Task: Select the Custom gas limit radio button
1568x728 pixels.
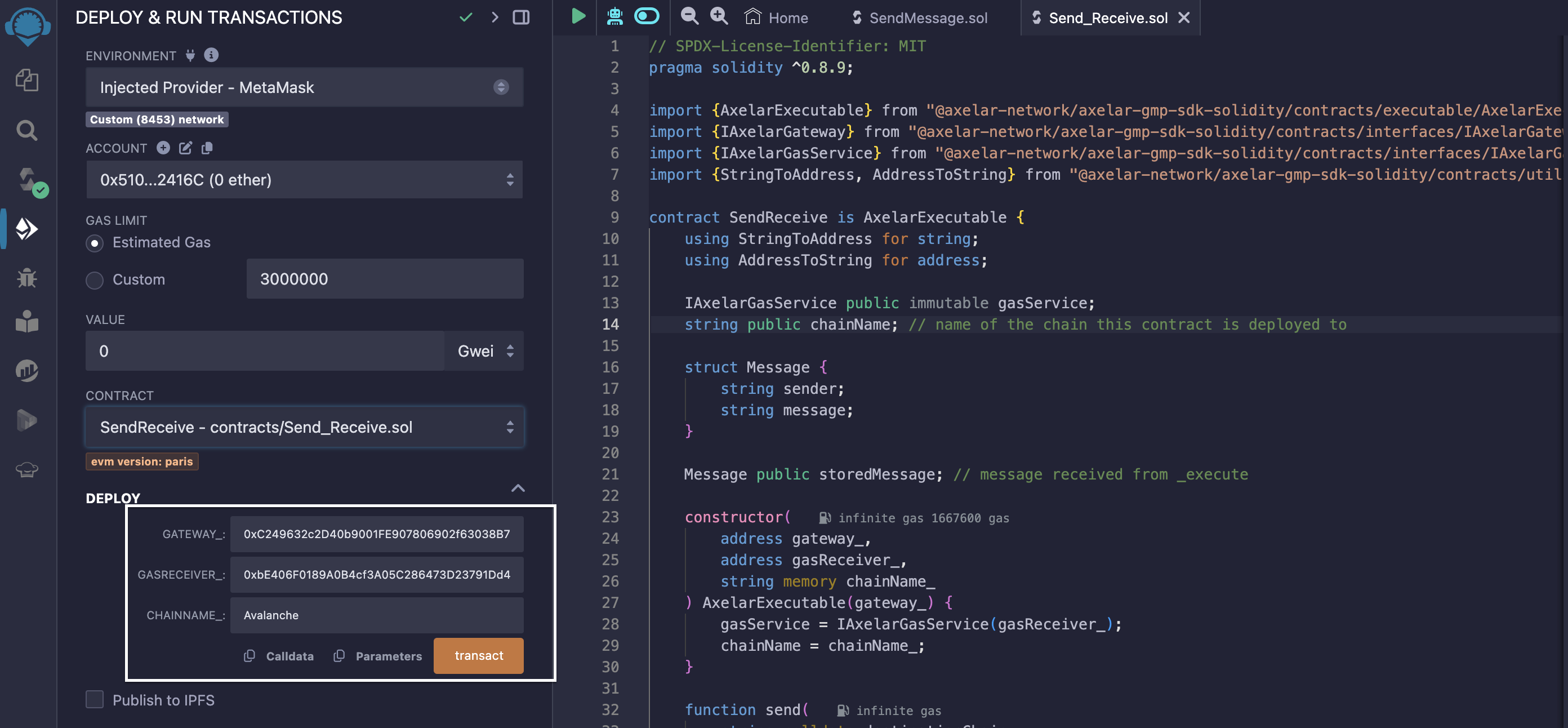Action: pyautogui.click(x=95, y=280)
